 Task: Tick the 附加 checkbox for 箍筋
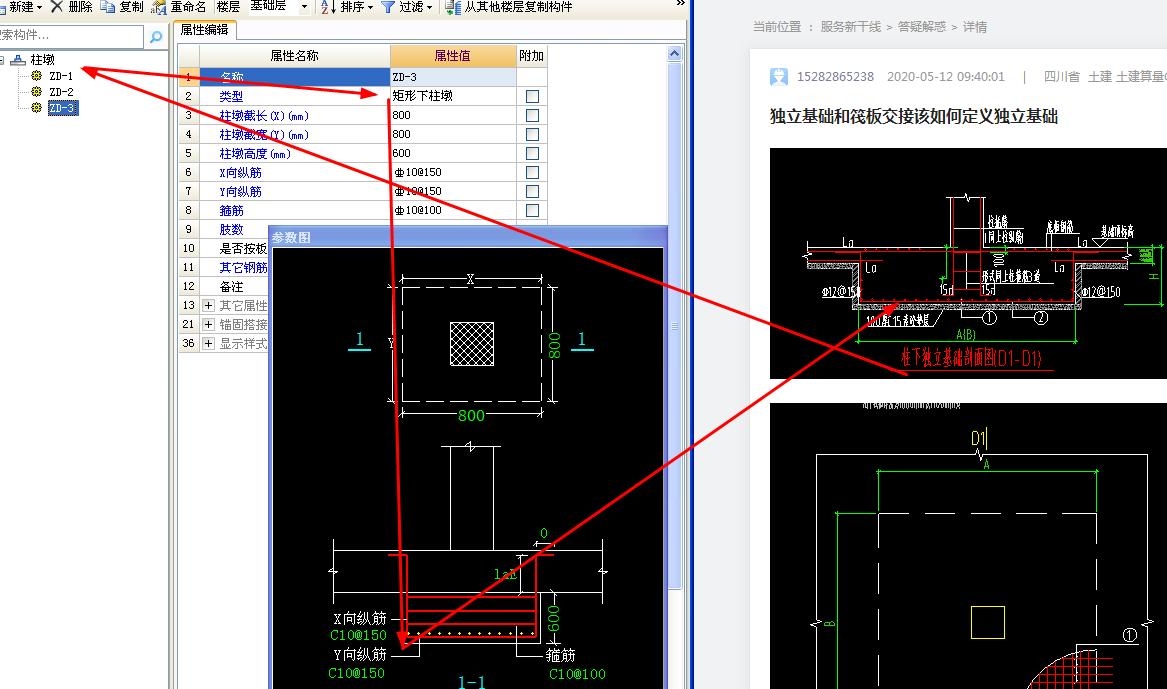532,211
